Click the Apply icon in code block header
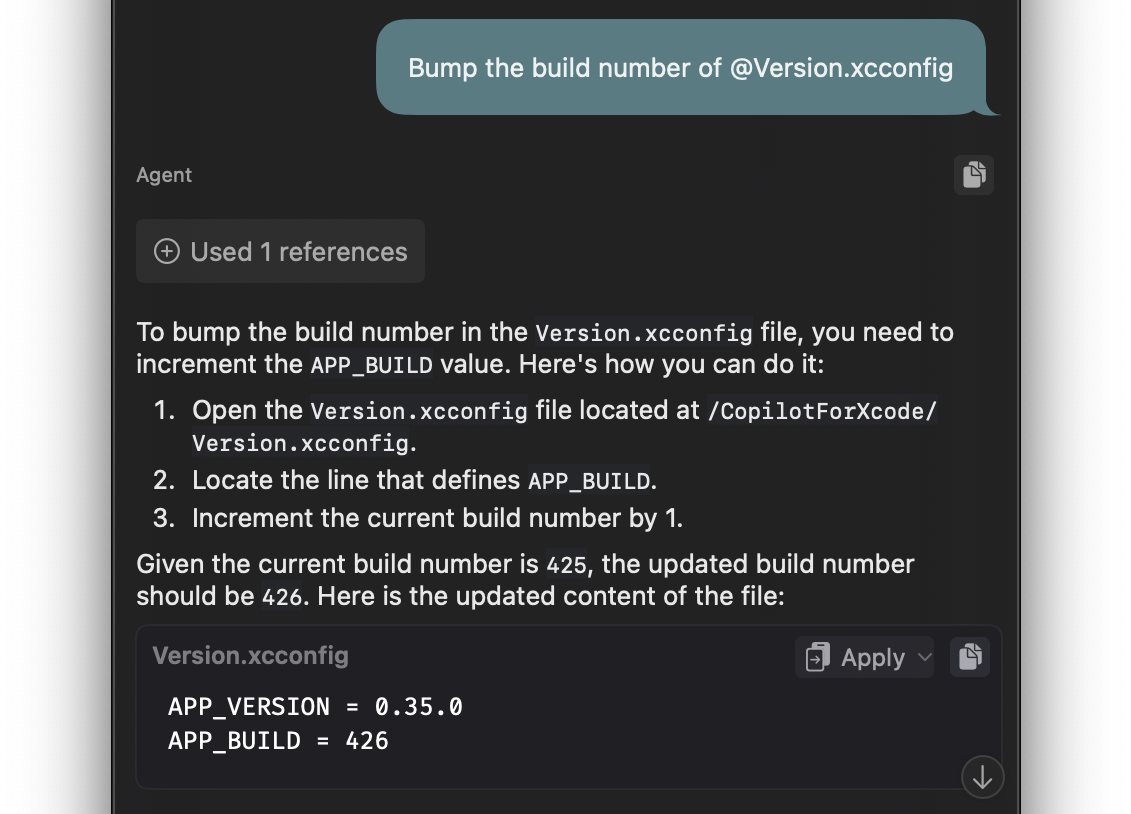The image size is (1131, 814). (x=818, y=658)
